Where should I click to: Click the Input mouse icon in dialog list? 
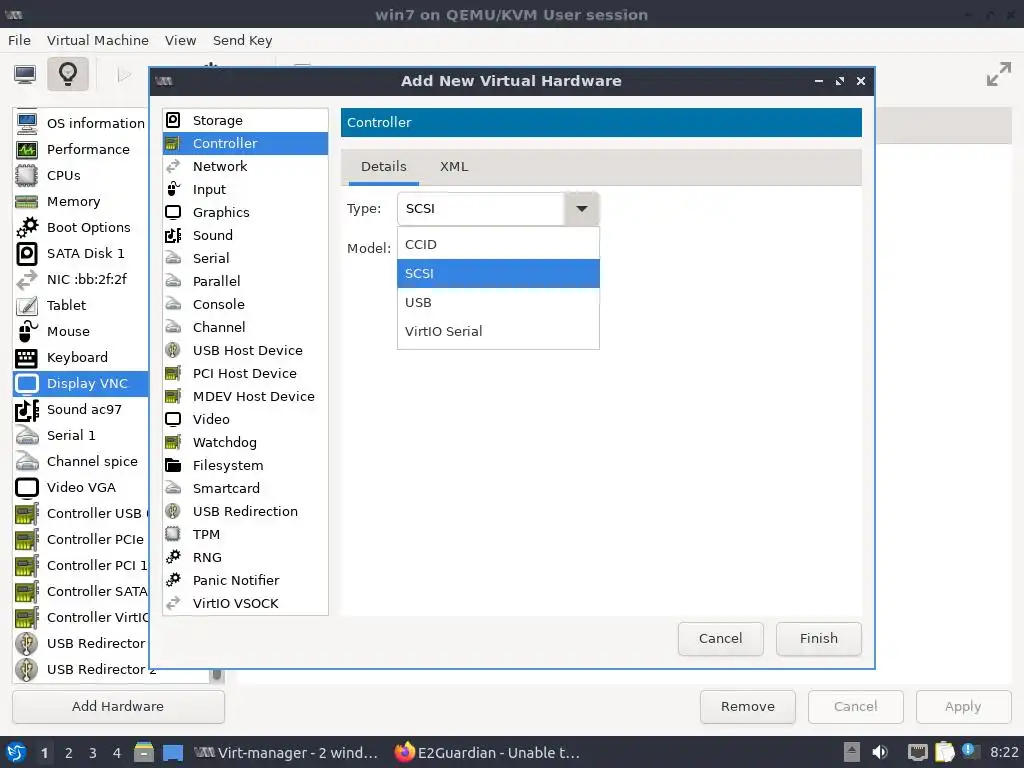(173, 189)
